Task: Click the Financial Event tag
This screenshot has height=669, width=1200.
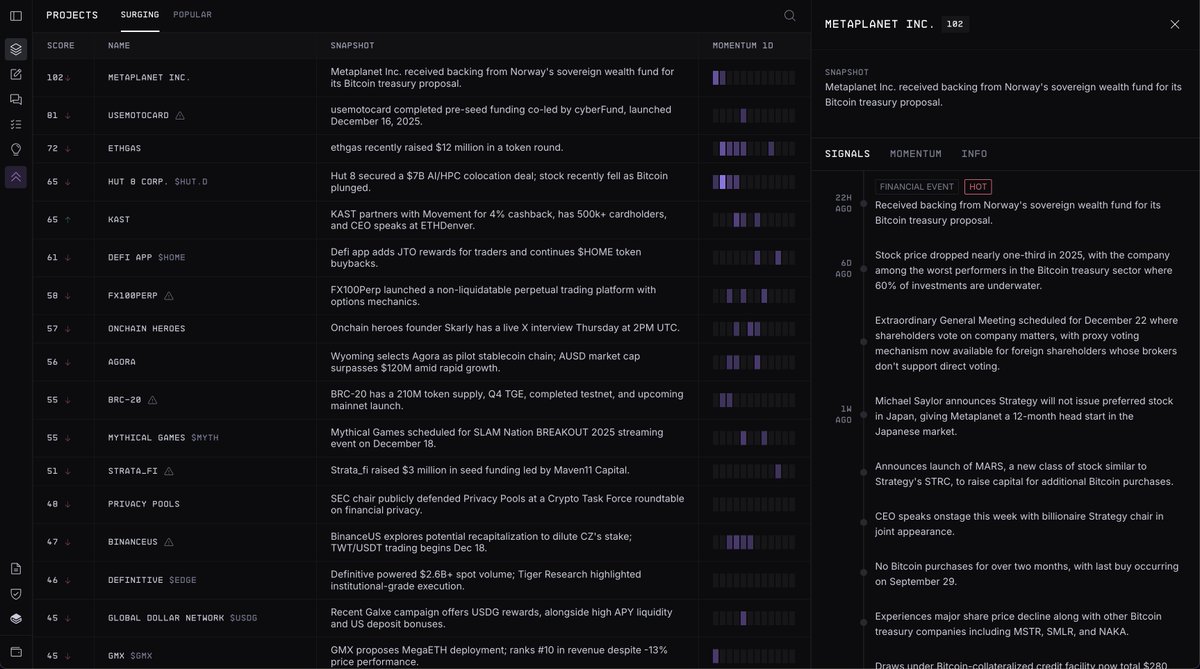Action: 917,186
